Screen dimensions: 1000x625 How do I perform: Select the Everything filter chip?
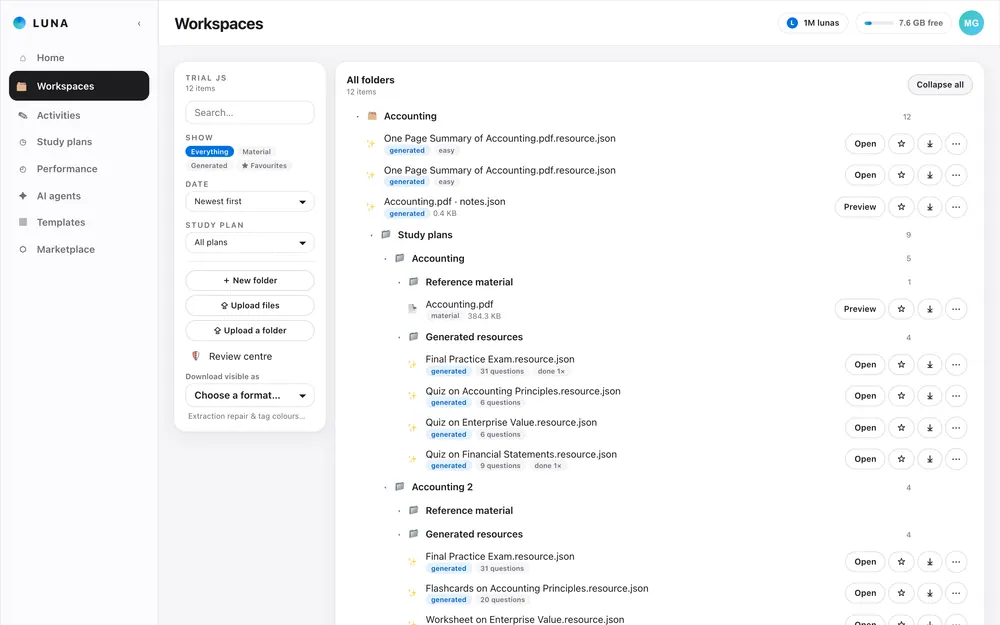coord(209,152)
